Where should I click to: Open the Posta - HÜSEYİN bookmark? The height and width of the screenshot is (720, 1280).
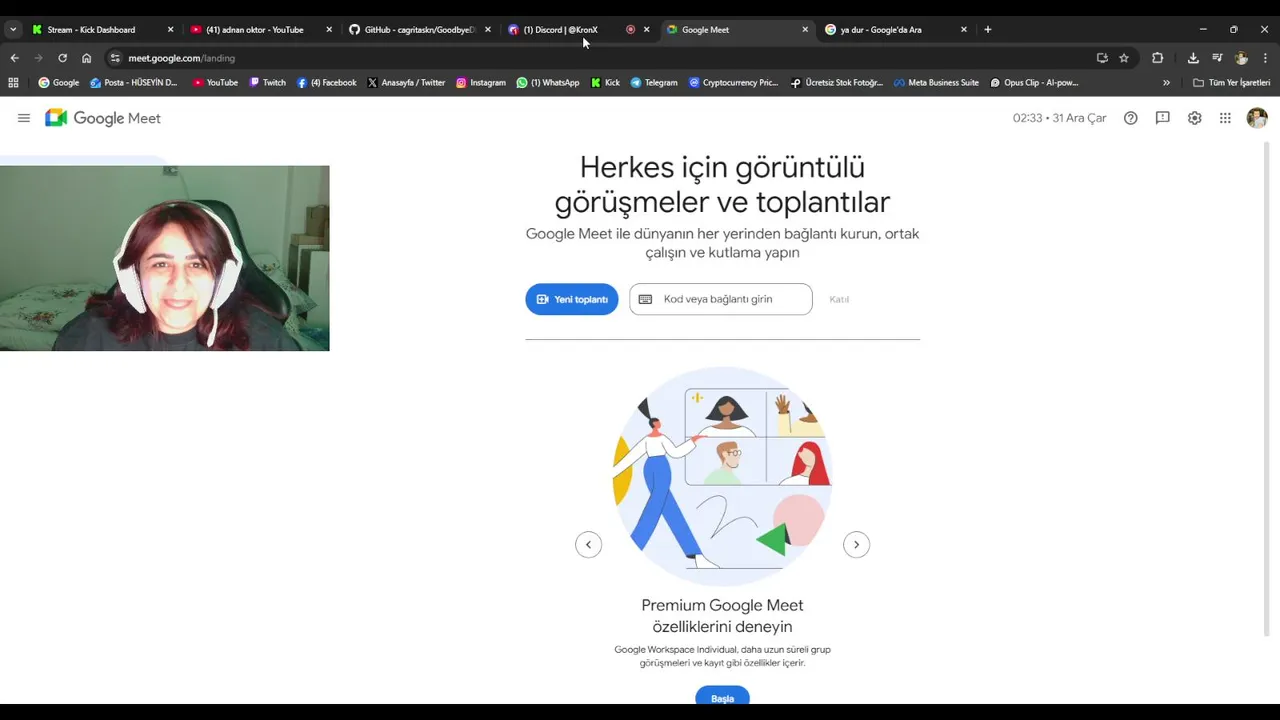(134, 83)
